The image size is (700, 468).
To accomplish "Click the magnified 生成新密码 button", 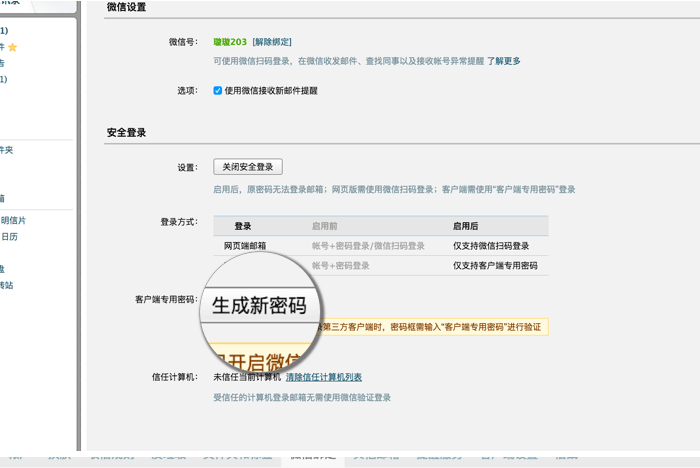I will coord(259,306).
